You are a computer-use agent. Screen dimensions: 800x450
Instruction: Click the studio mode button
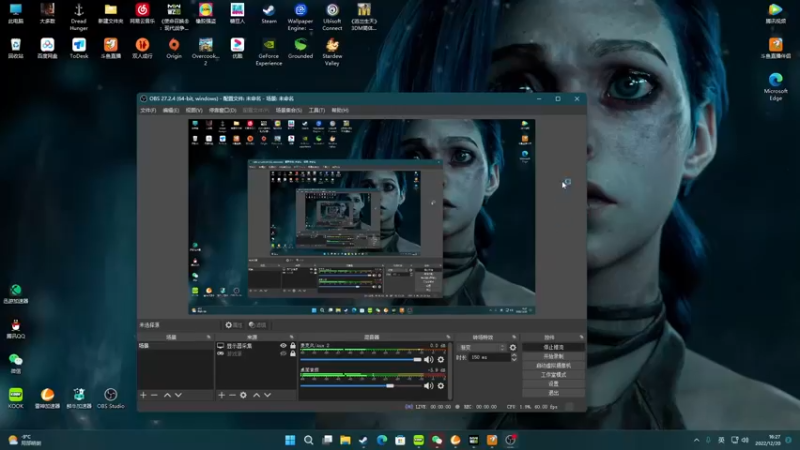coord(554,375)
